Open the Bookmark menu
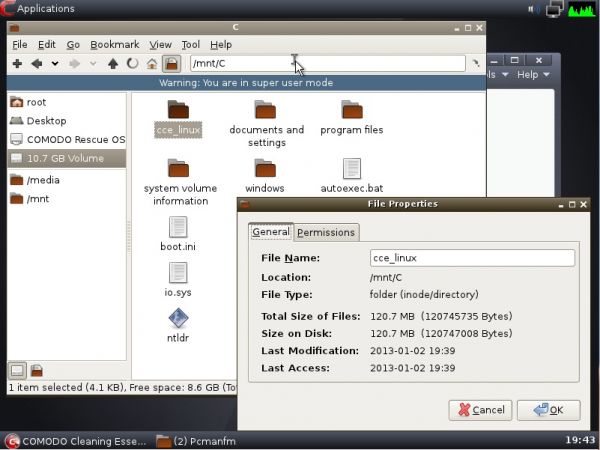 point(114,45)
